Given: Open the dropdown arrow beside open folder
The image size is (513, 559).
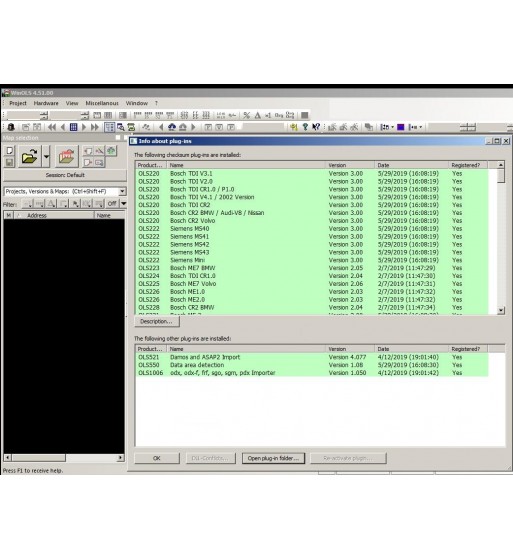Looking at the screenshot, I should [x=46, y=156].
